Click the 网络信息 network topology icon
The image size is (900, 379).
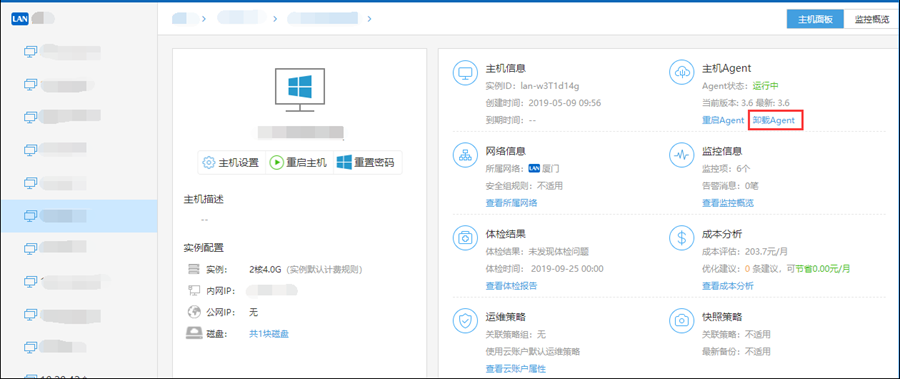(x=465, y=154)
